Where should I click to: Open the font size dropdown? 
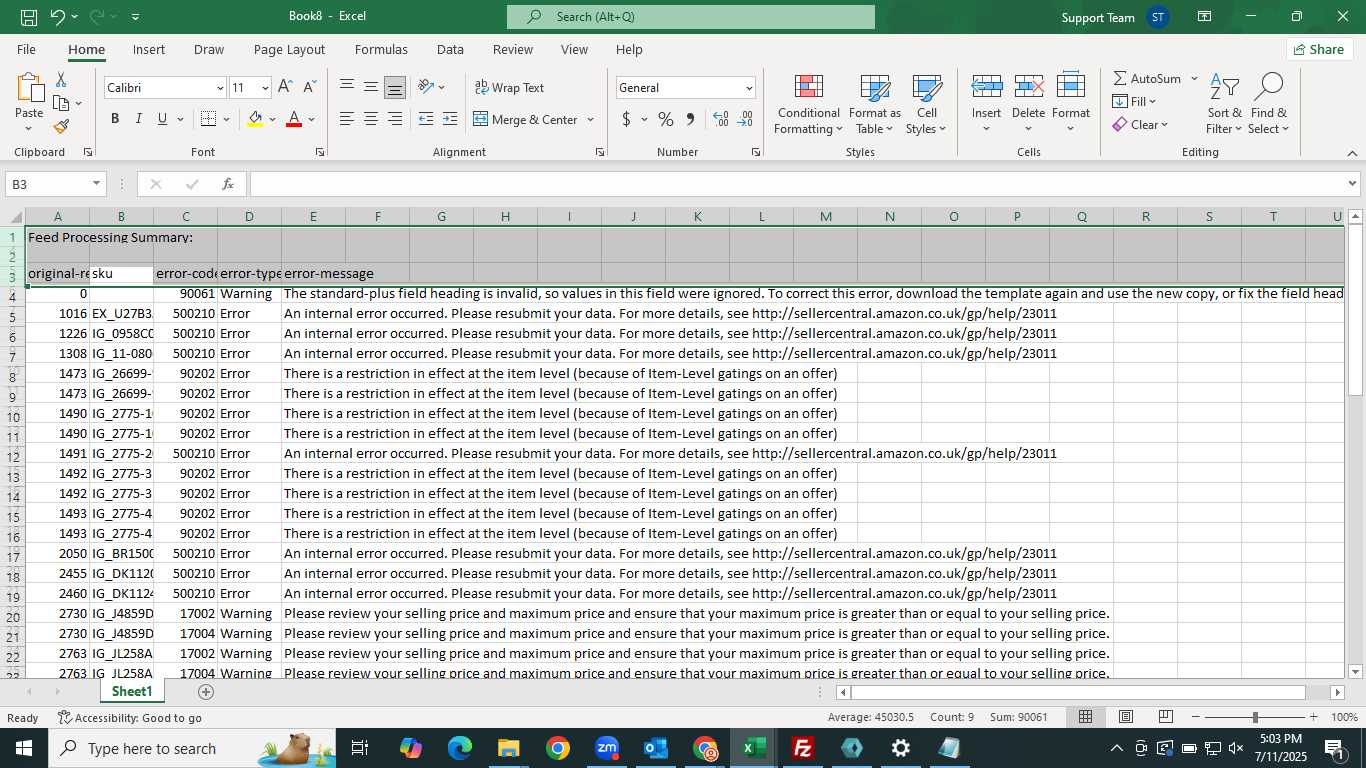(264, 88)
